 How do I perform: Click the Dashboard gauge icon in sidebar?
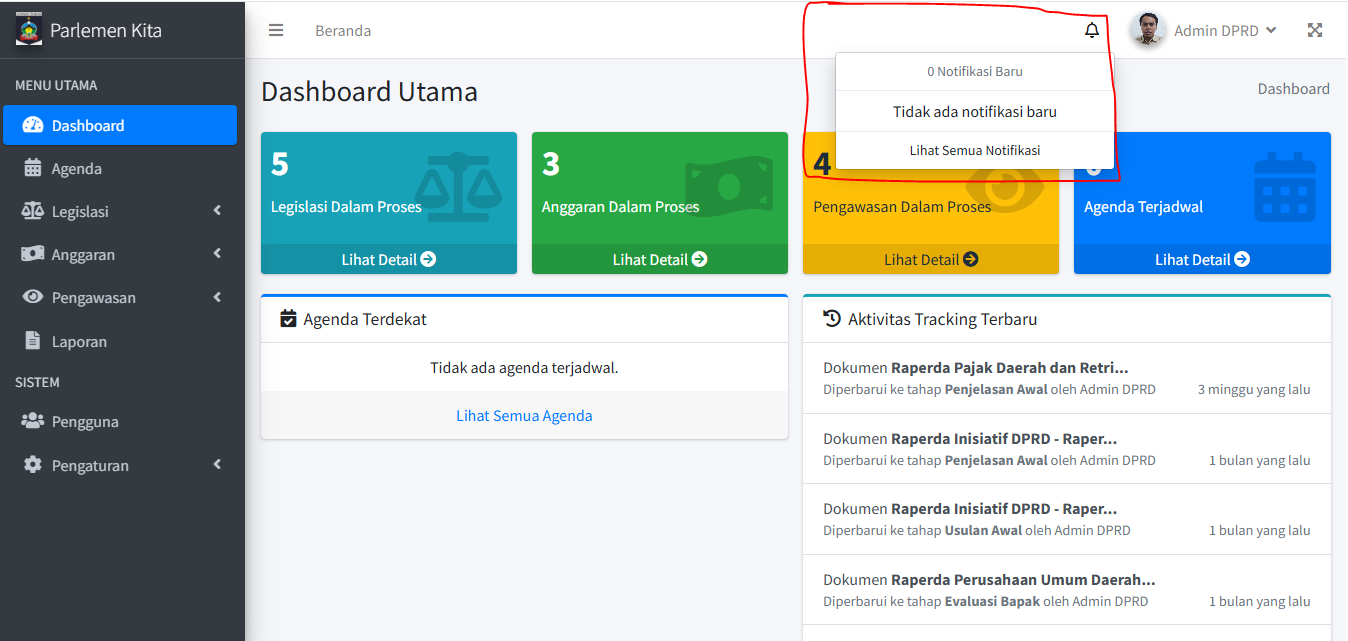point(33,125)
